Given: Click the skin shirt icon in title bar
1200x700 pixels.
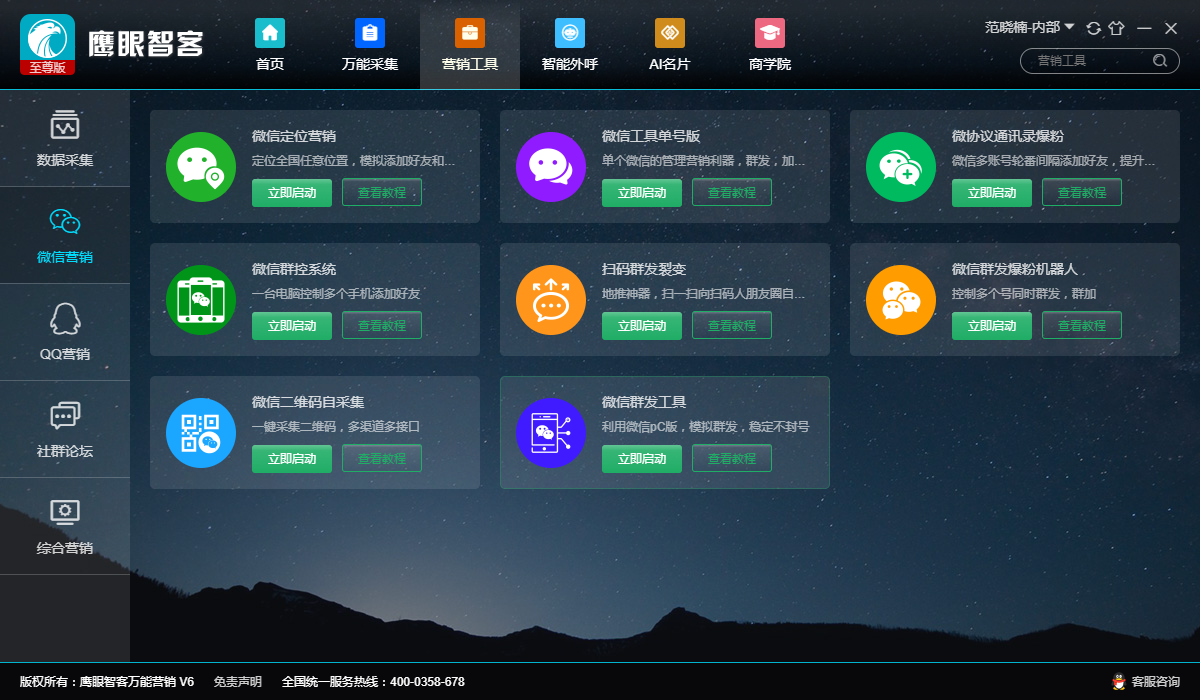Looking at the screenshot, I should point(1117,28).
